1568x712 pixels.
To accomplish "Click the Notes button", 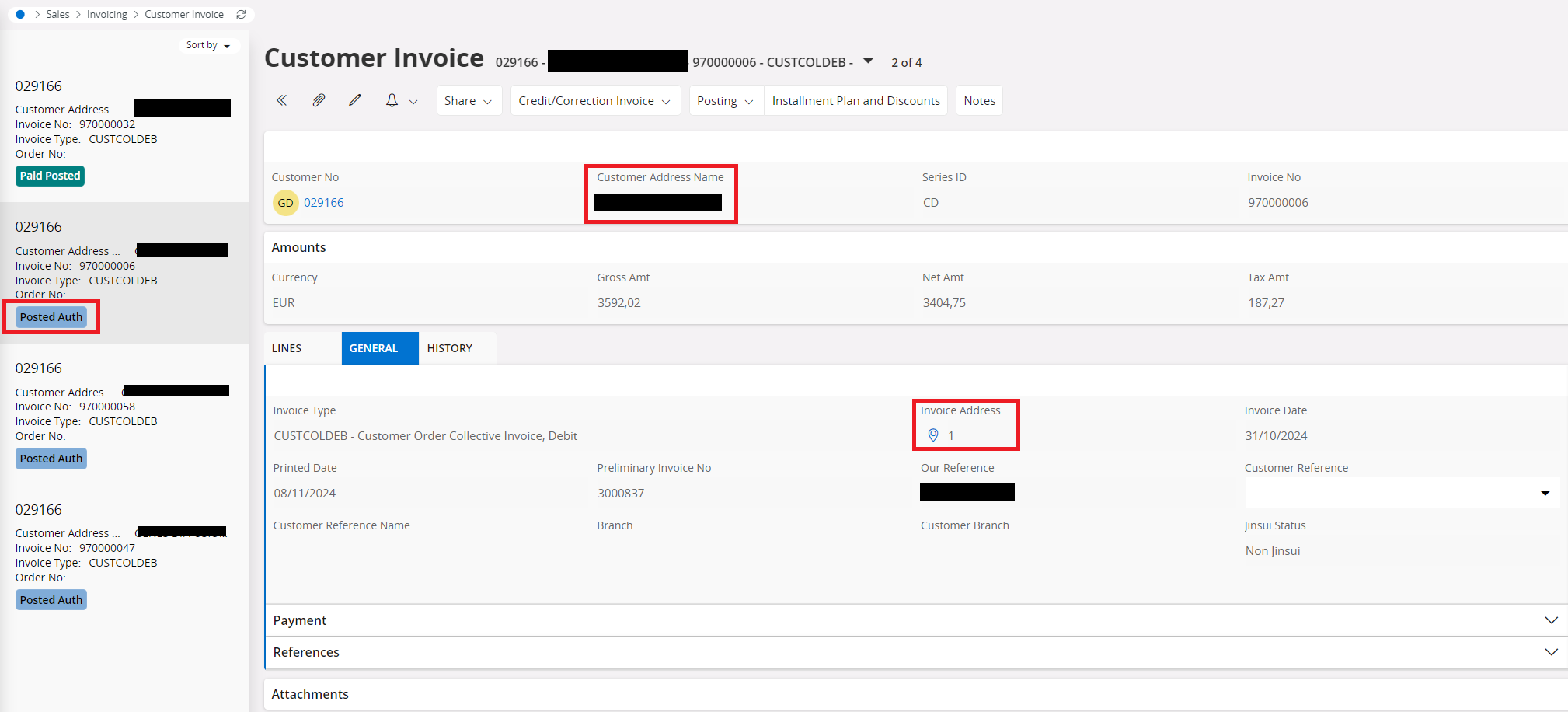I will coord(980,100).
